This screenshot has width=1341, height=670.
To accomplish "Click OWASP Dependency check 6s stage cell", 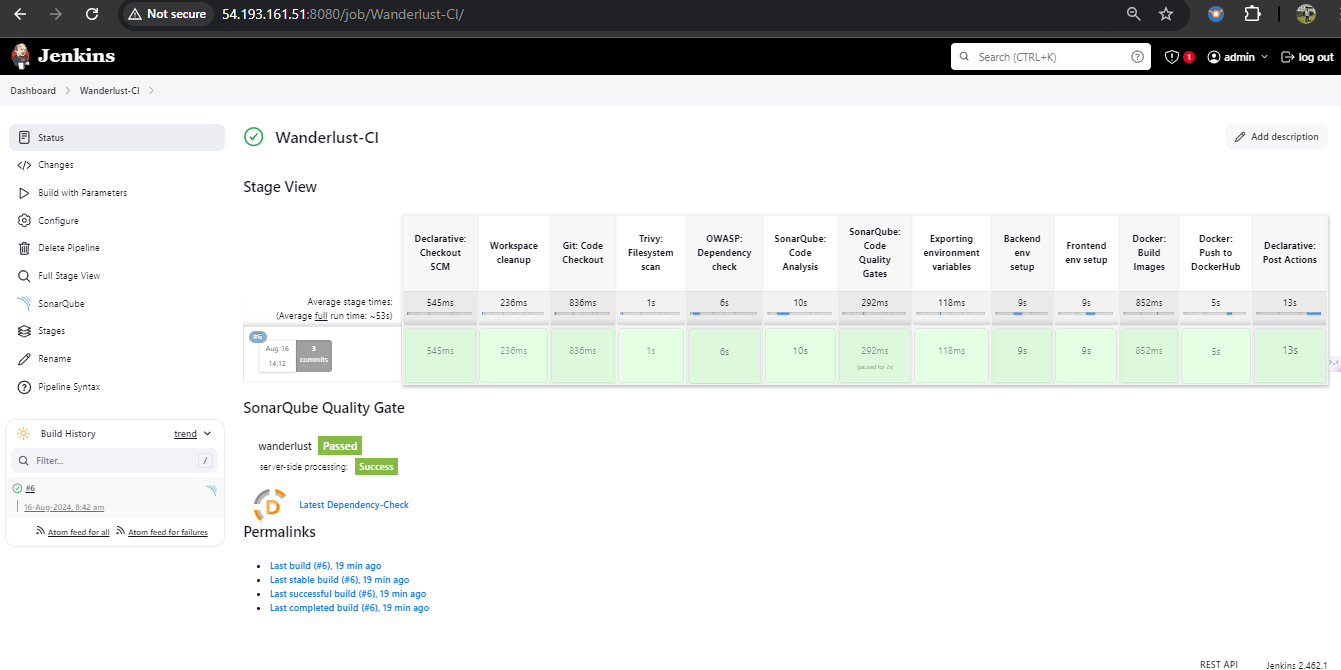I will click(724, 355).
